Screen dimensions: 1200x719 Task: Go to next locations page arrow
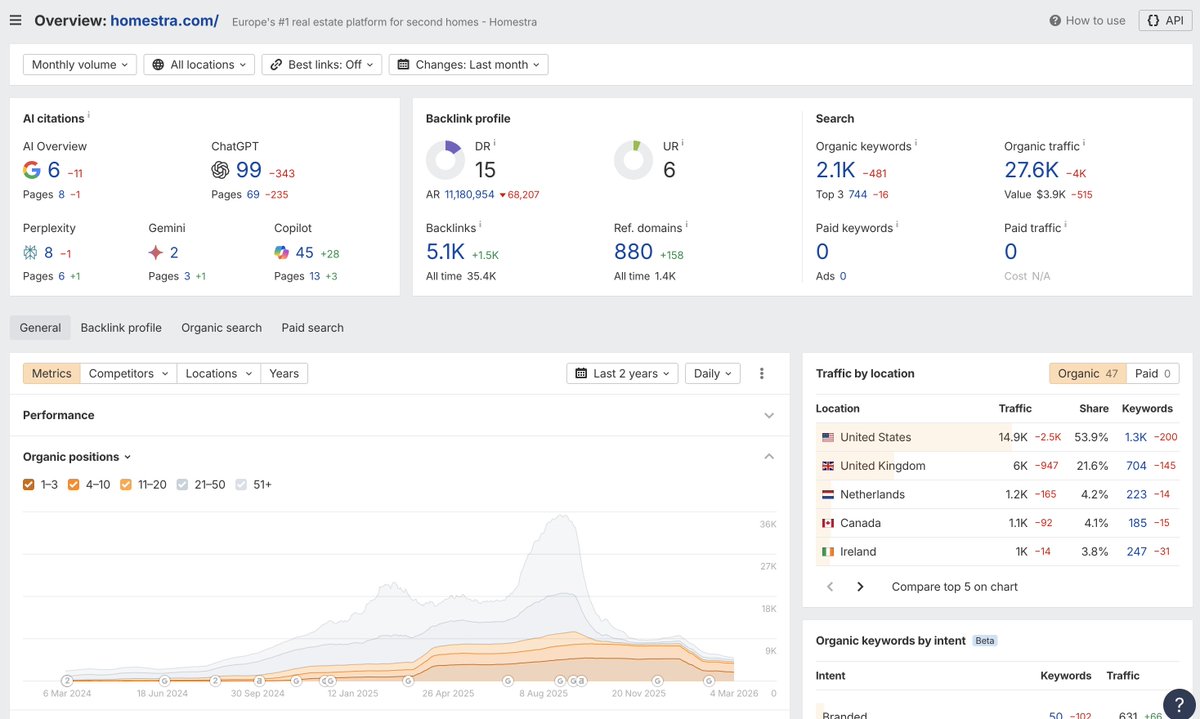860,587
